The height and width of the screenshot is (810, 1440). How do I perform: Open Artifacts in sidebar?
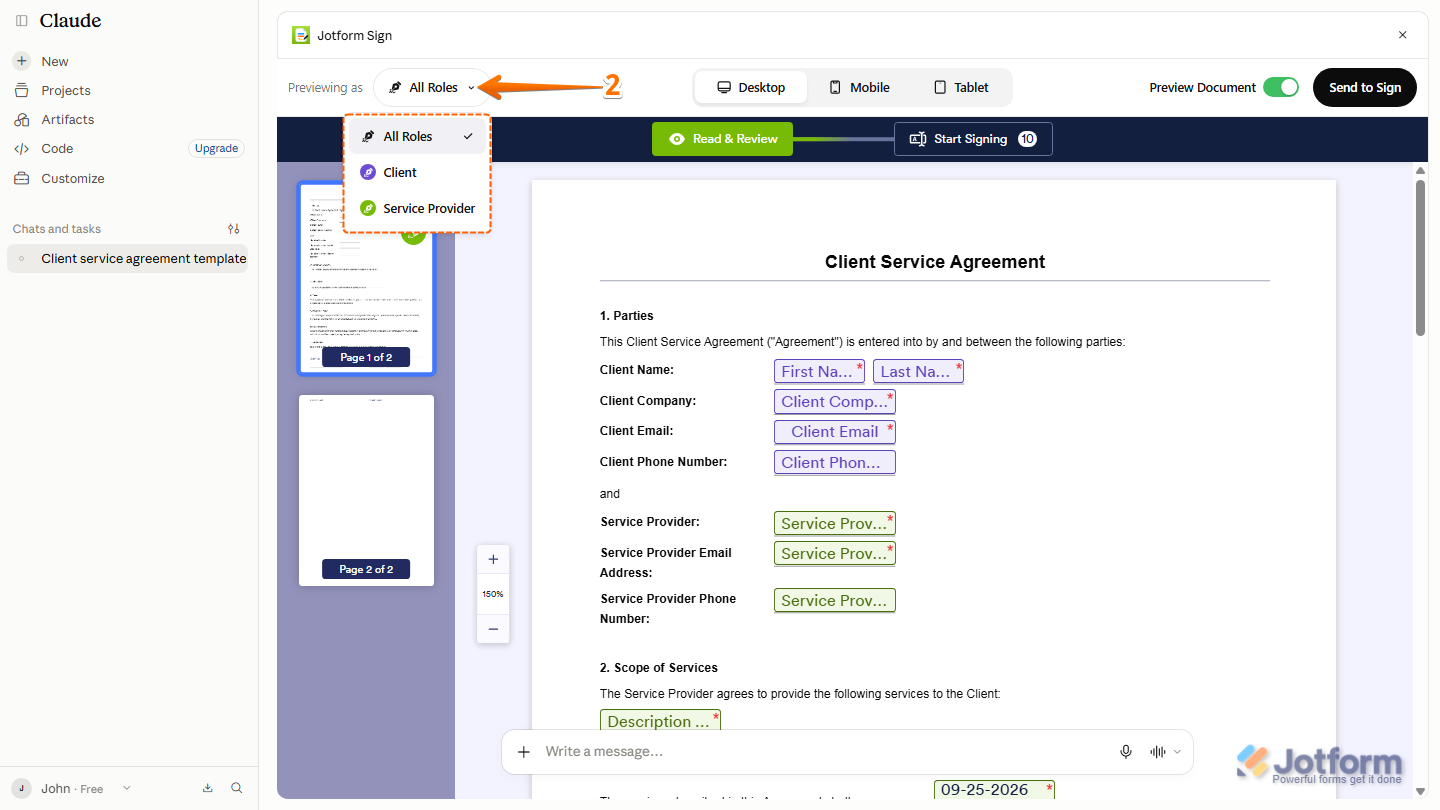[x=67, y=119]
